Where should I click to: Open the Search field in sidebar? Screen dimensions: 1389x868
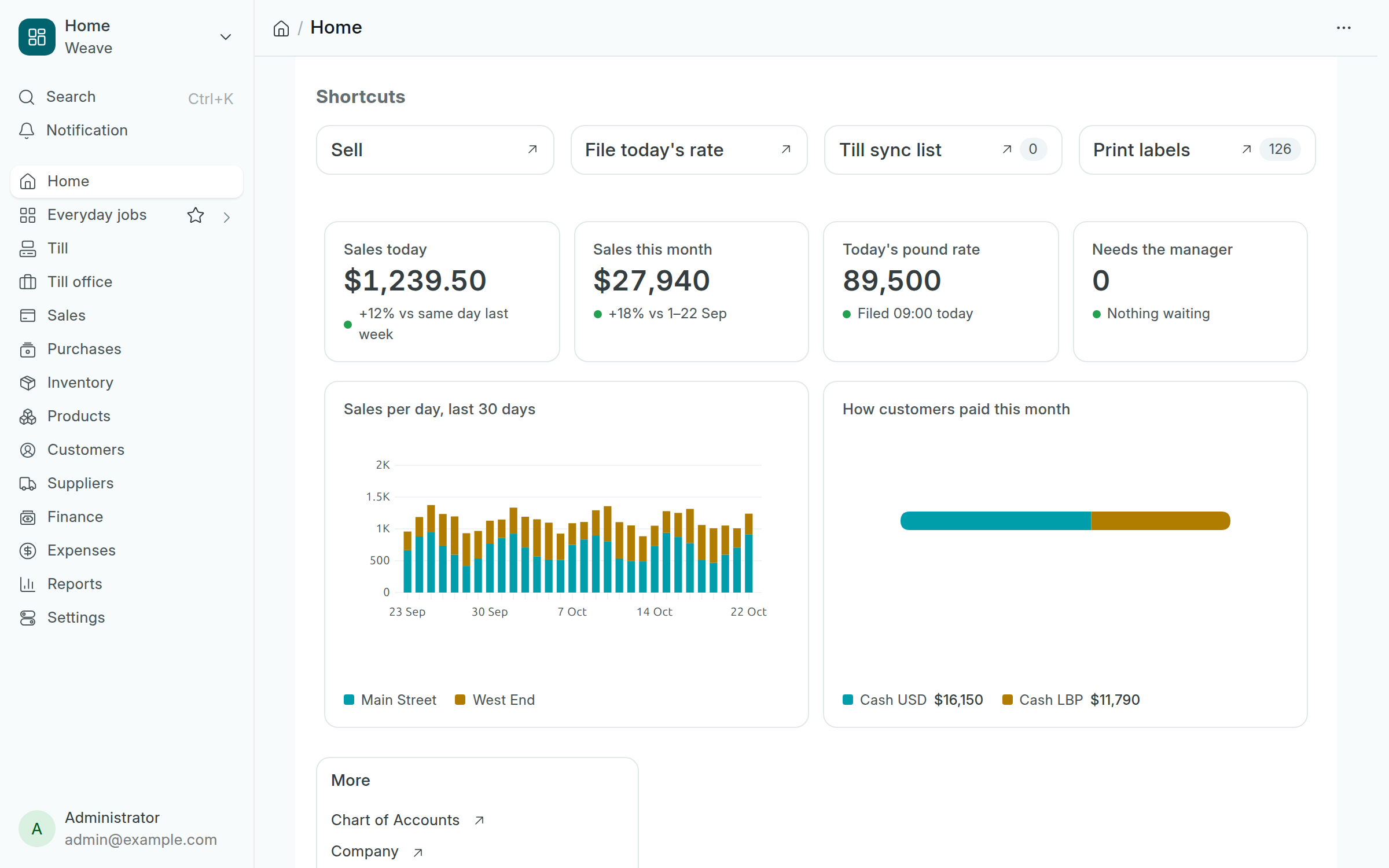(x=126, y=97)
